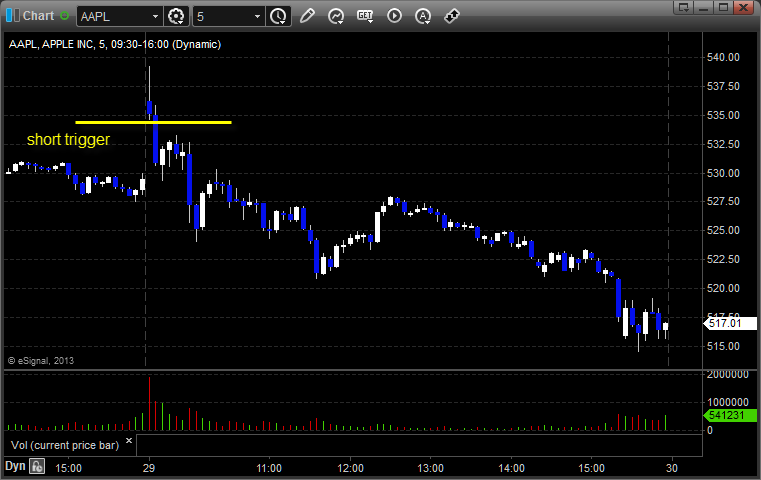This screenshot has width=761, height=480.
Task: Open the studies chart-line icon menu
Action: click(336, 16)
